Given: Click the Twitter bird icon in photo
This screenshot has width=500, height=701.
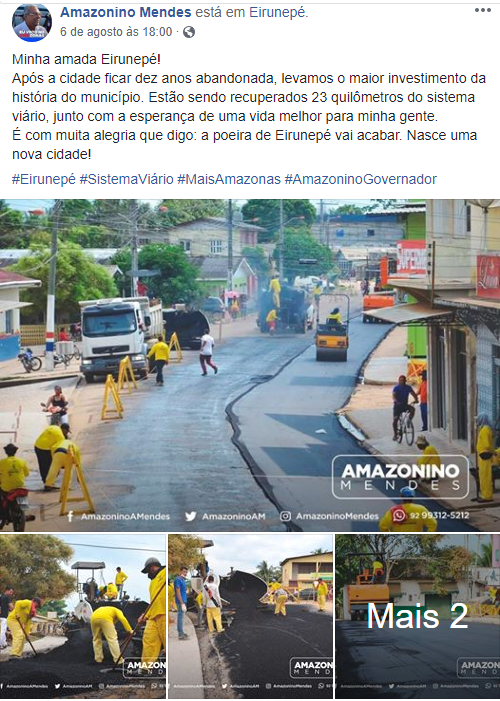Looking at the screenshot, I should tap(191, 516).
